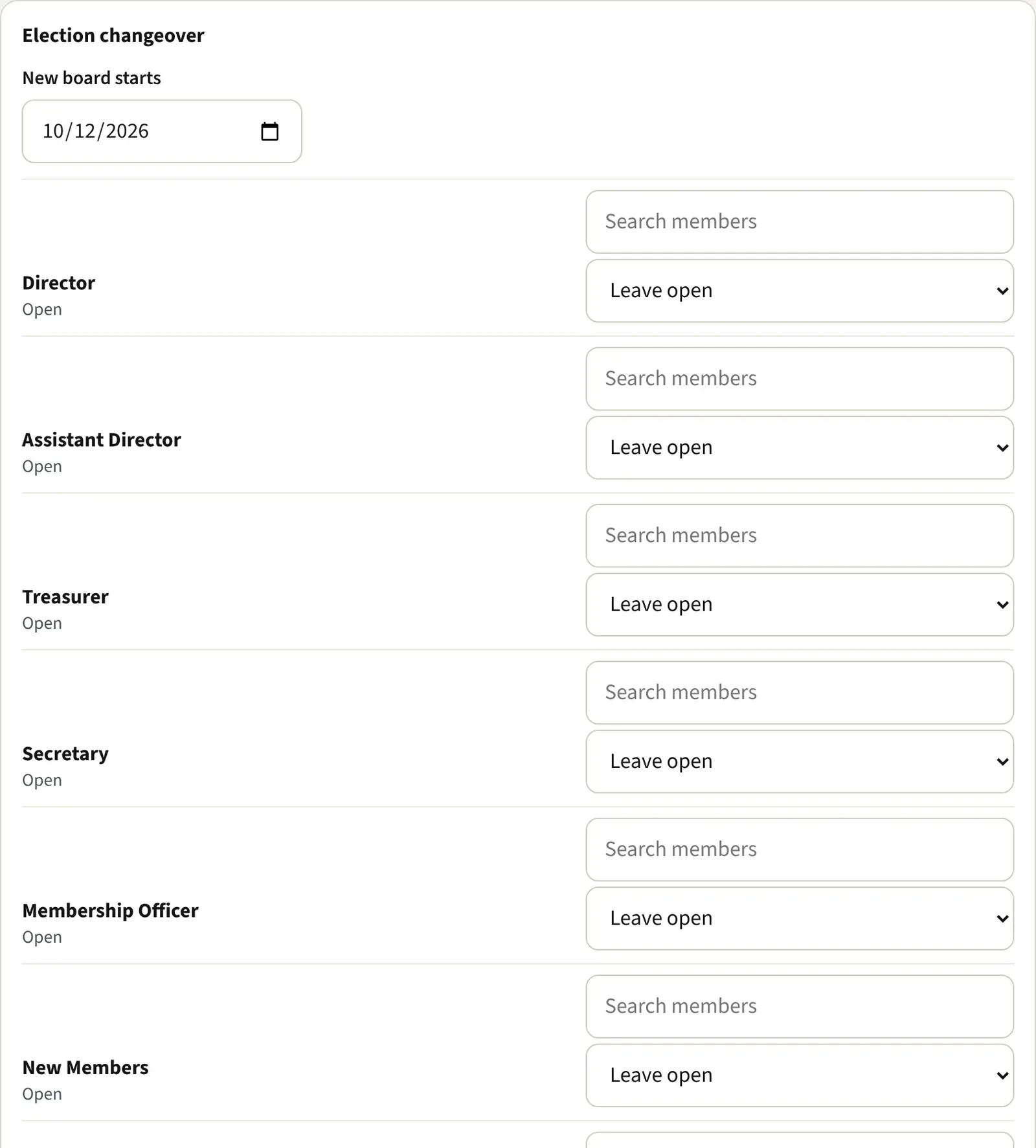The width and height of the screenshot is (1036, 1148).
Task: Search members for the Director role
Action: click(800, 221)
